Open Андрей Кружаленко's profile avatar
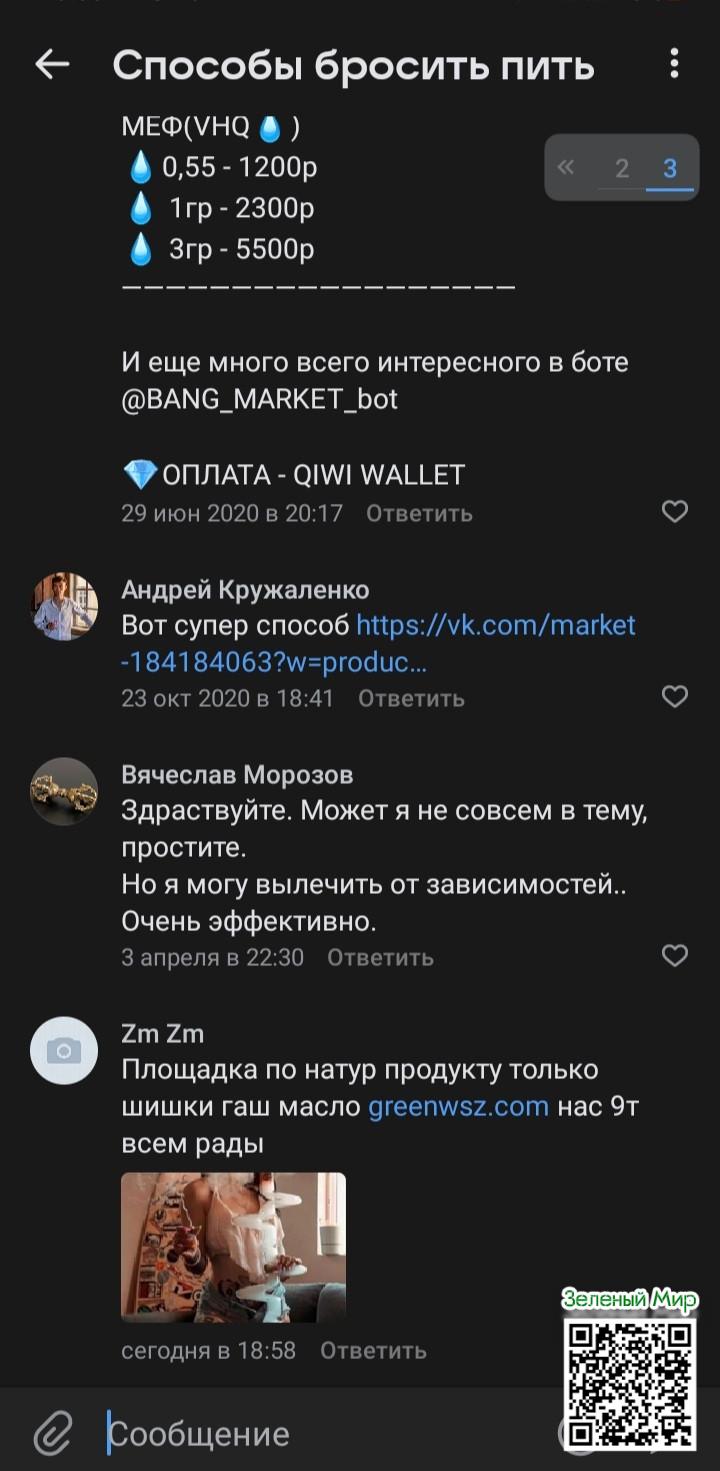Image resolution: width=720 pixels, height=1471 pixels. pos(64,606)
